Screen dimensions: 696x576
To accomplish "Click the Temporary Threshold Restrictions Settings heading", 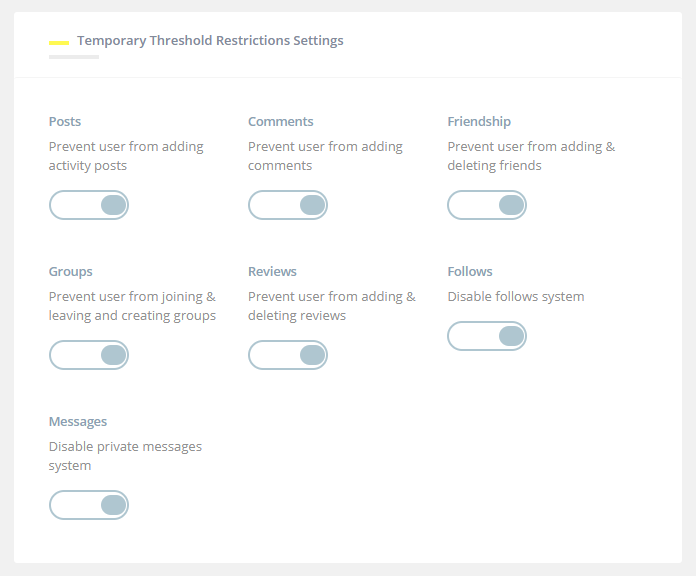I will point(210,41).
